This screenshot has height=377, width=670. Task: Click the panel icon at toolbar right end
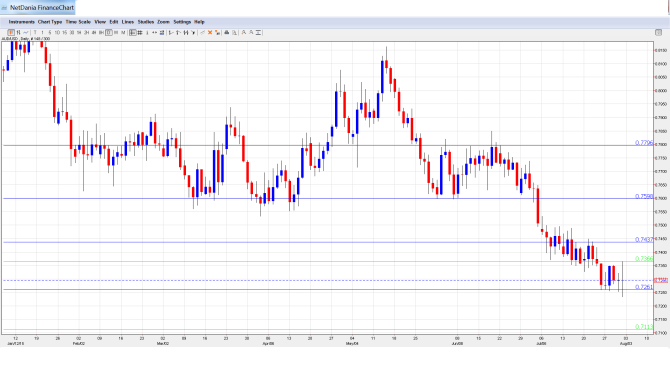point(658,32)
